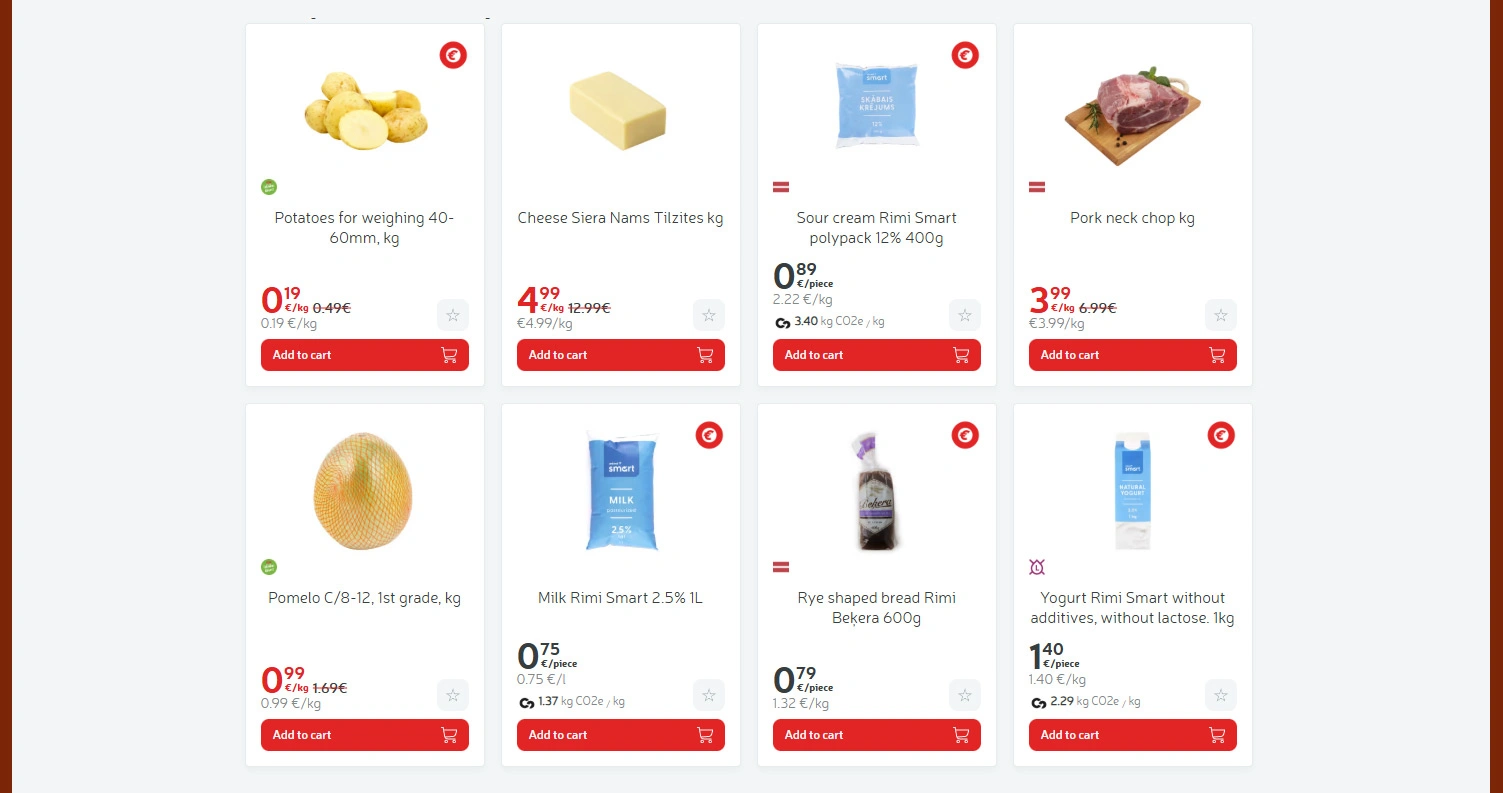The width and height of the screenshot is (1503, 793).
Task: Click the cart icon in Sour cream's Add to cart
Action: point(961,355)
